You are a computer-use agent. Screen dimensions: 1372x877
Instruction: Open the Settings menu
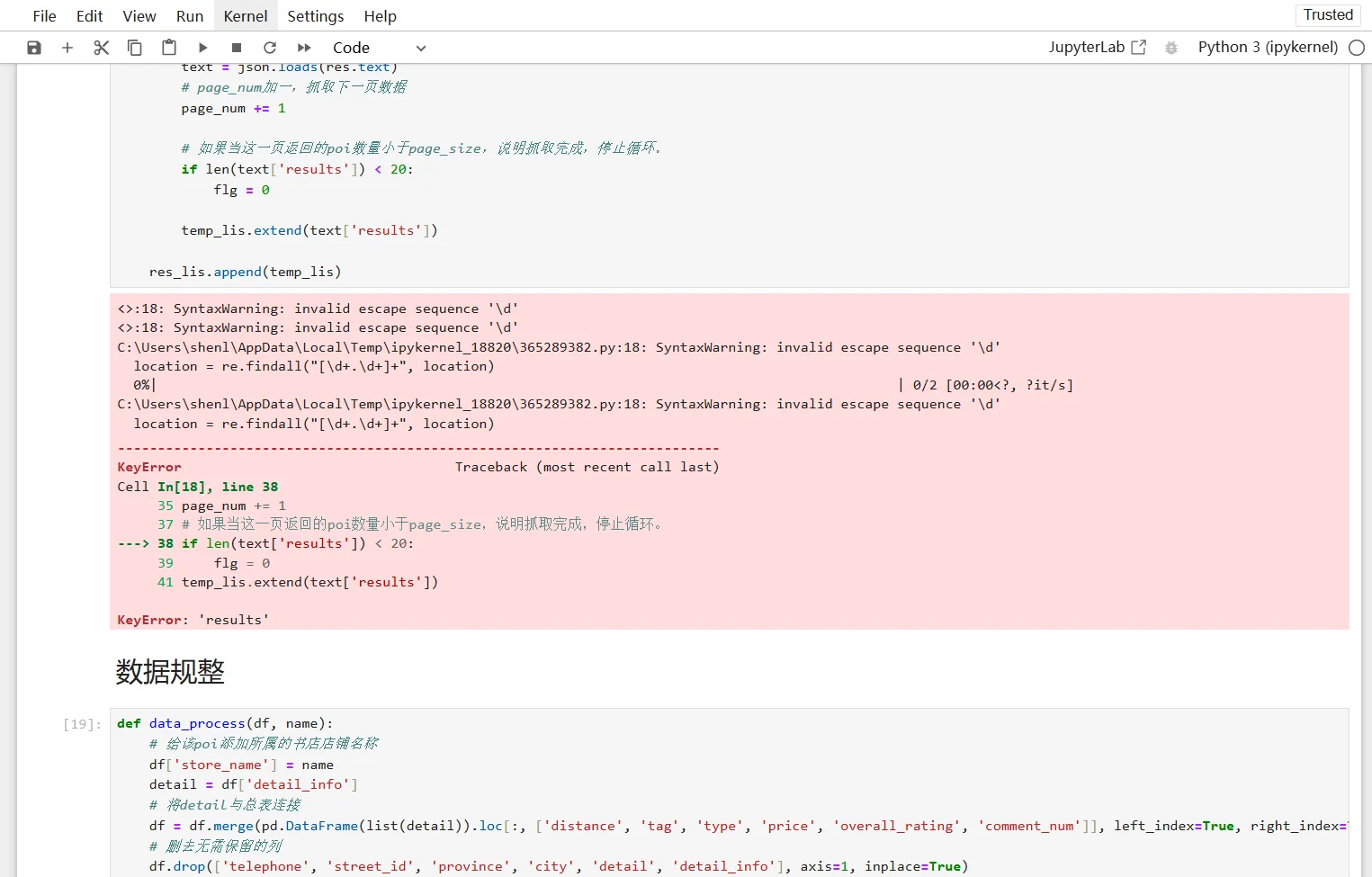point(316,16)
